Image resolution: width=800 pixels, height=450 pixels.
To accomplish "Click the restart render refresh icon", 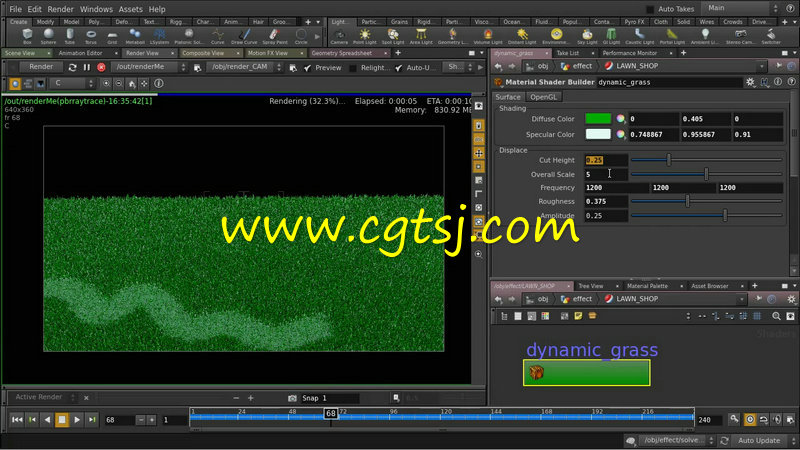I will (72, 67).
